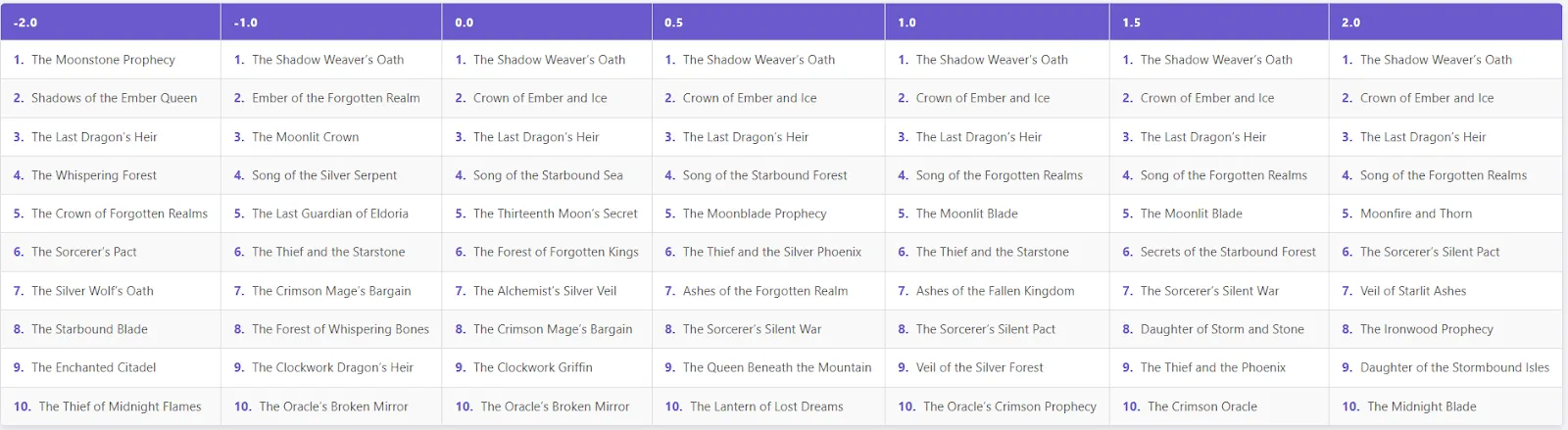The image size is (1568, 430).
Task: Select 'Song of the Silver Serpent' entry
Action: [323, 175]
